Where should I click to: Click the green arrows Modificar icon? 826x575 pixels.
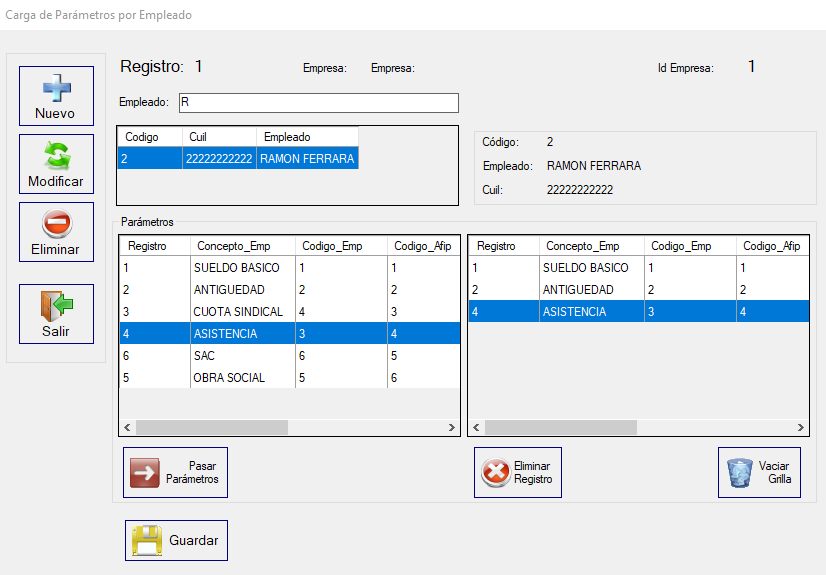tap(56, 156)
